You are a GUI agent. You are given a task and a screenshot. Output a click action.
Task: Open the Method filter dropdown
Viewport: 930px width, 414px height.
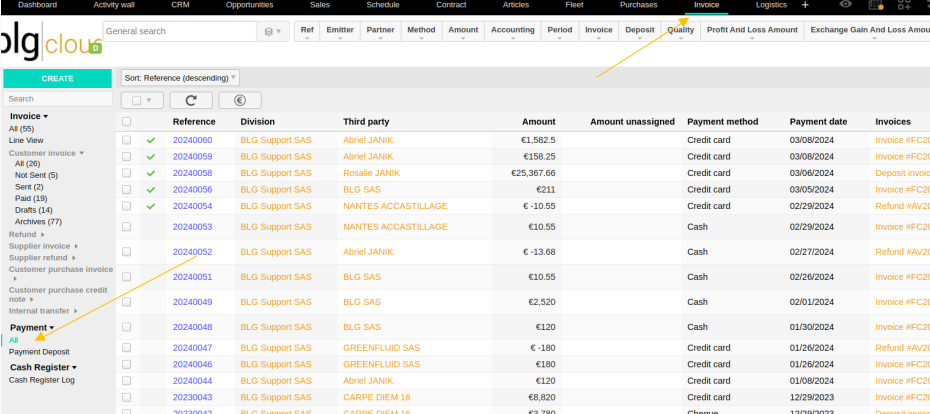(x=421, y=31)
